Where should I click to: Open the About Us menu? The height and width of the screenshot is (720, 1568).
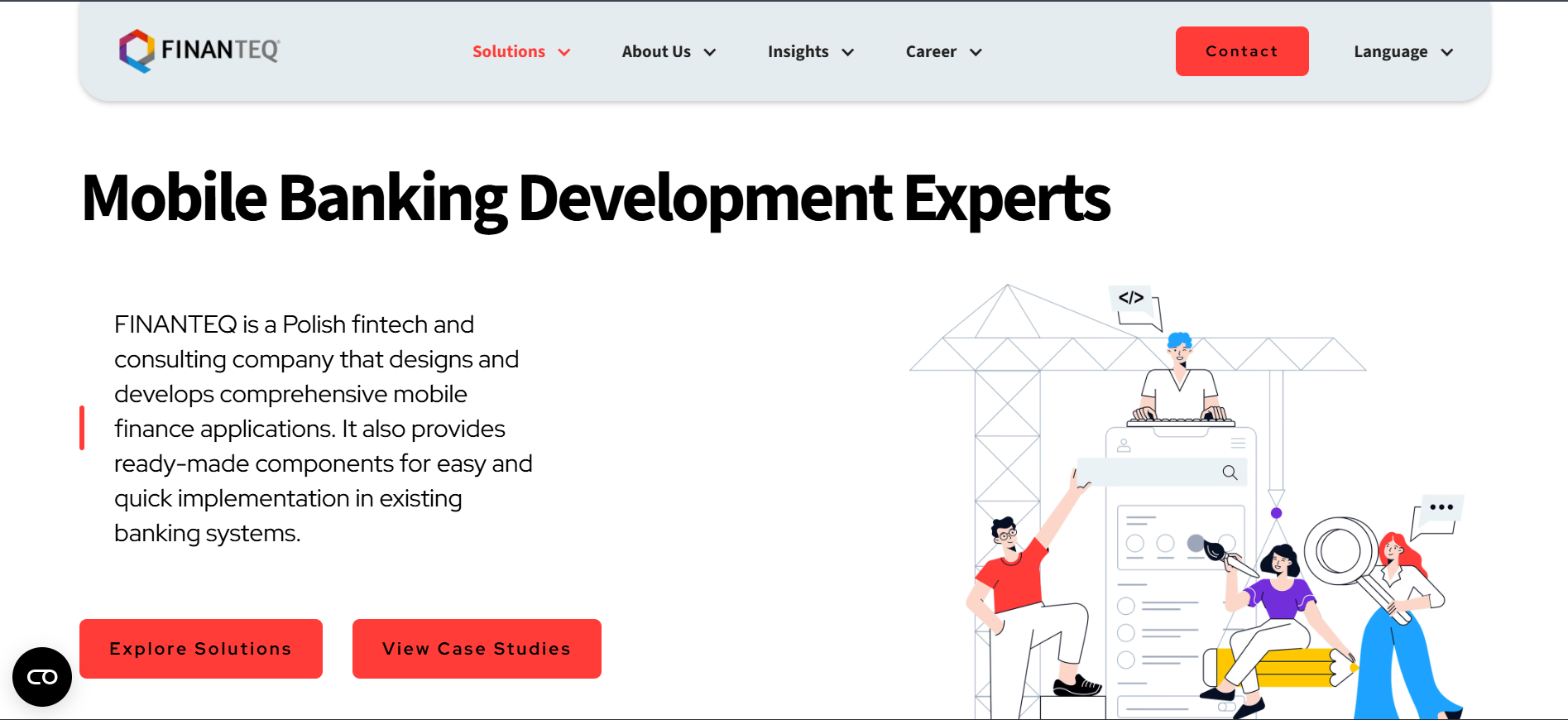tap(656, 51)
